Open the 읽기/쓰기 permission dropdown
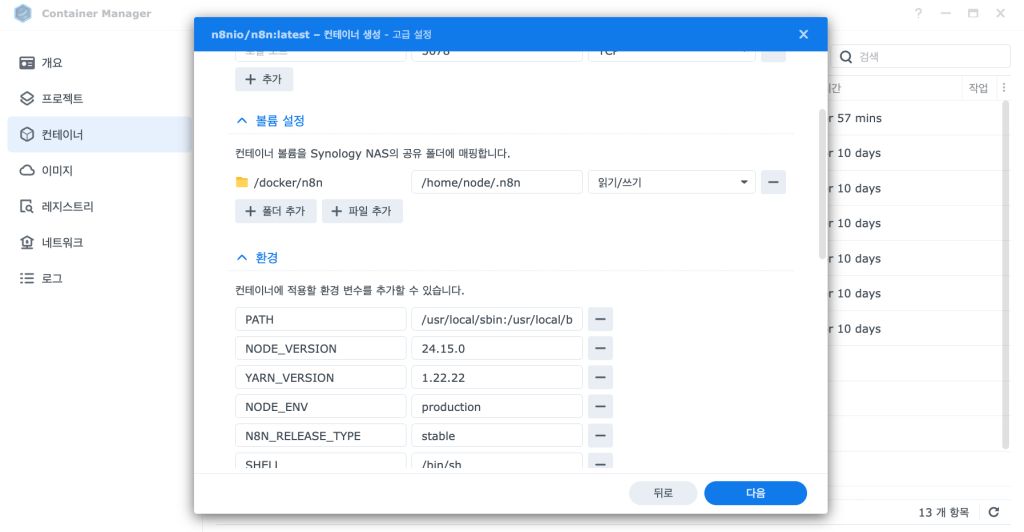 tap(671, 182)
